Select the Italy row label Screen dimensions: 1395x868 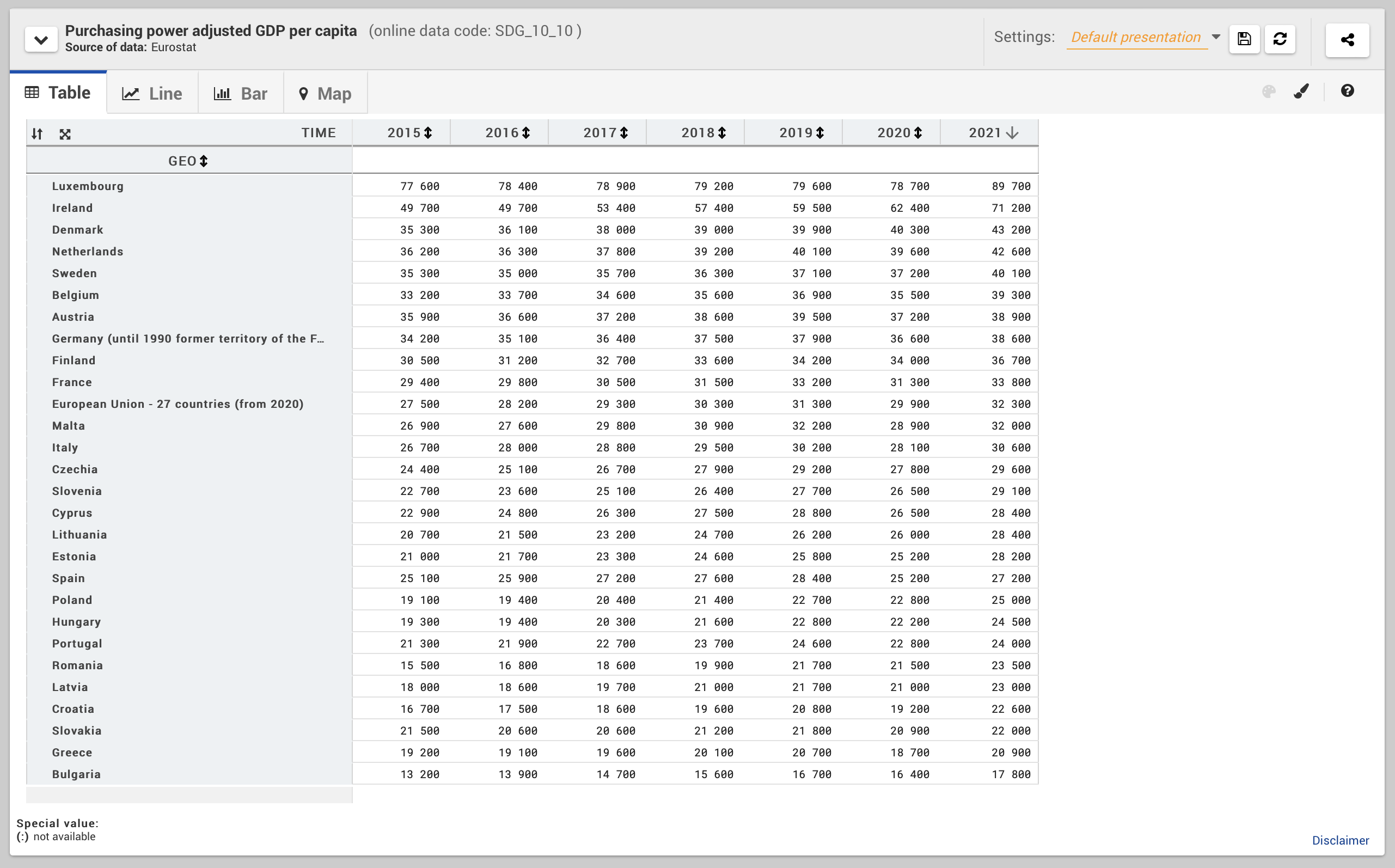click(65, 448)
